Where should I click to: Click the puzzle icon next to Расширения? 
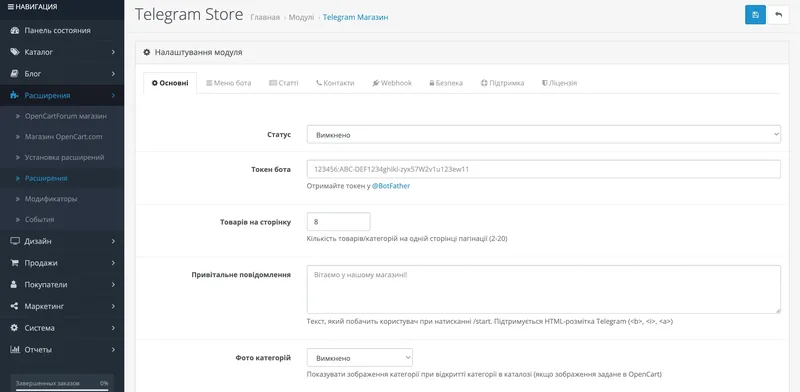[x=15, y=95]
